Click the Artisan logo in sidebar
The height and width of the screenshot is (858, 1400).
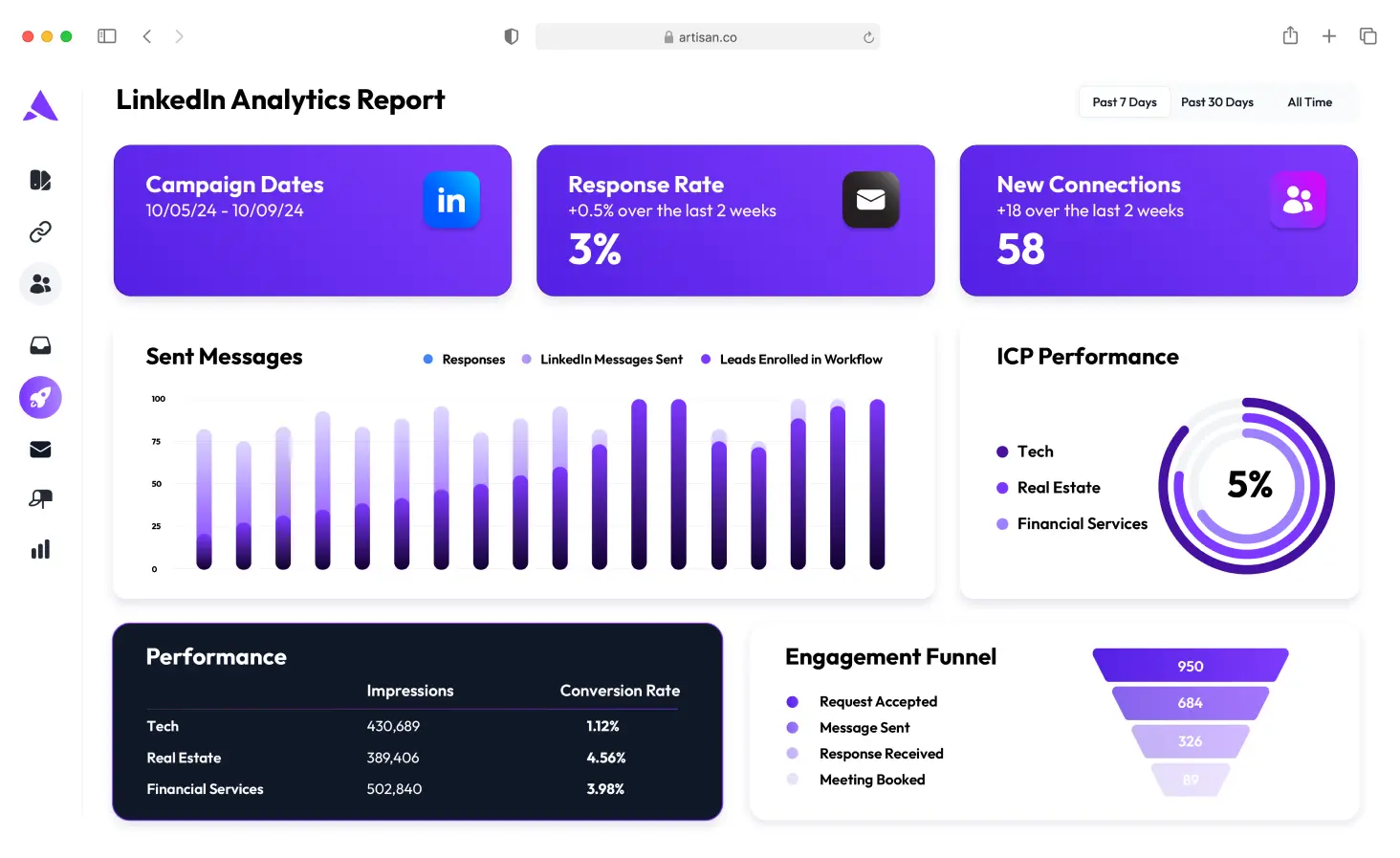point(40,105)
